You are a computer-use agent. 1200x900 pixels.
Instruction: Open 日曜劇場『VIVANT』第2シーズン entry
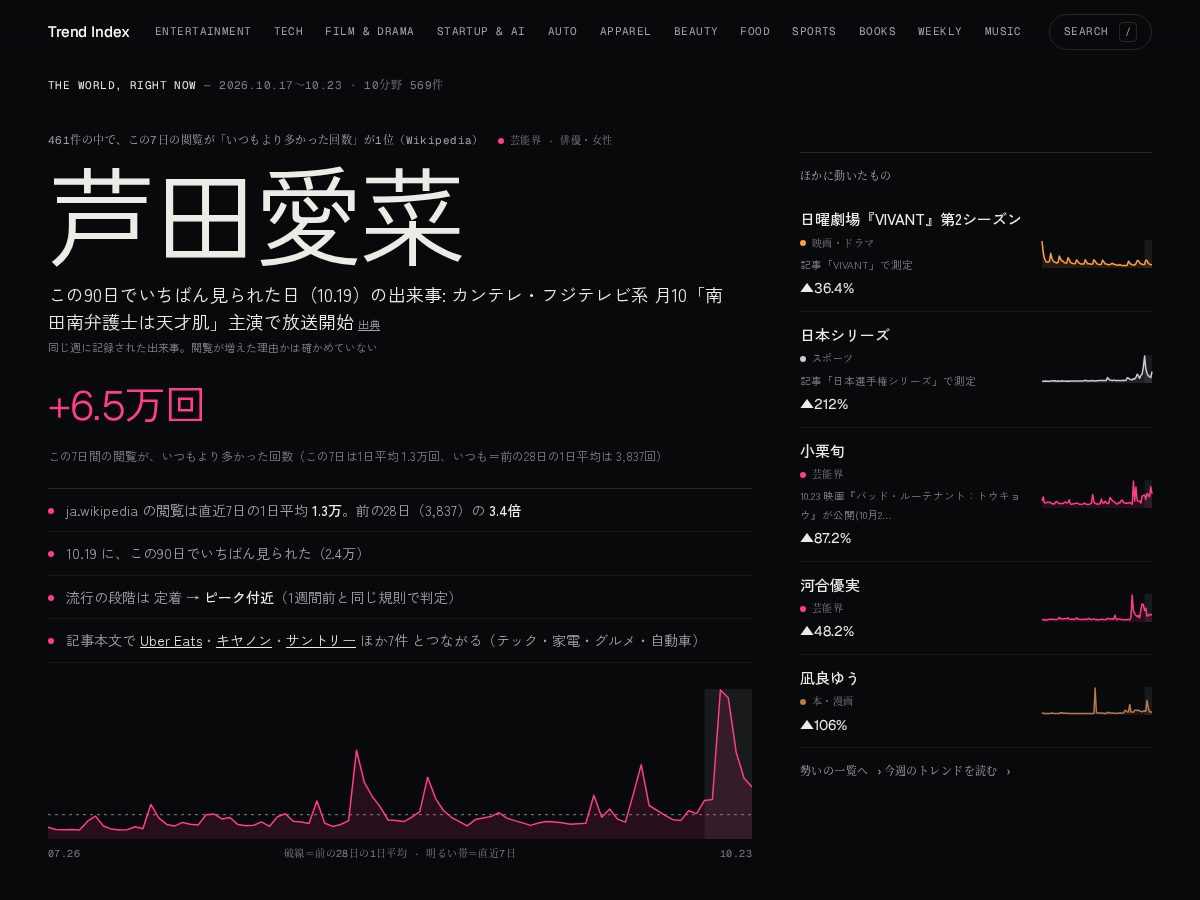pyautogui.click(x=911, y=219)
